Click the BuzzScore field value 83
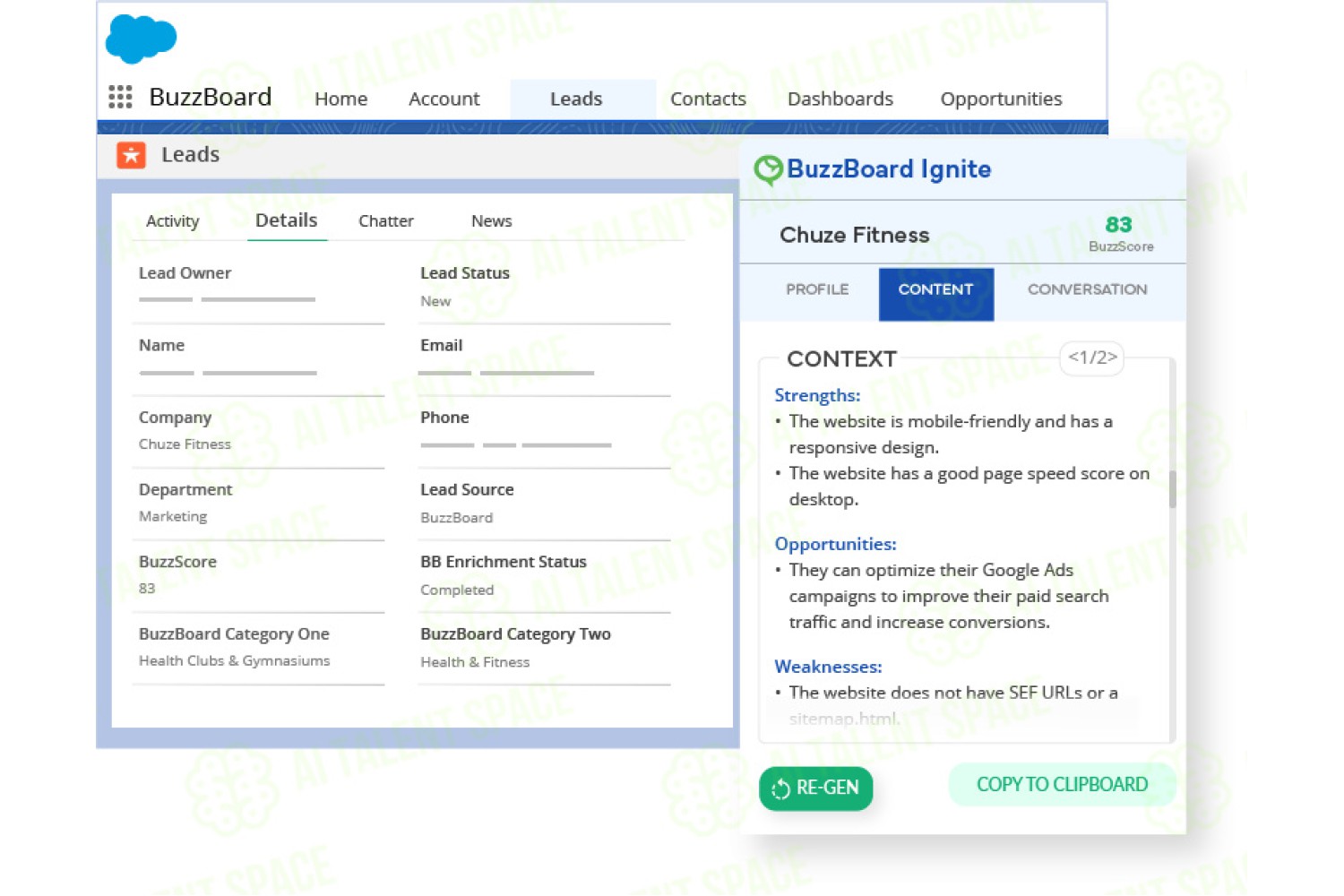 [147, 589]
